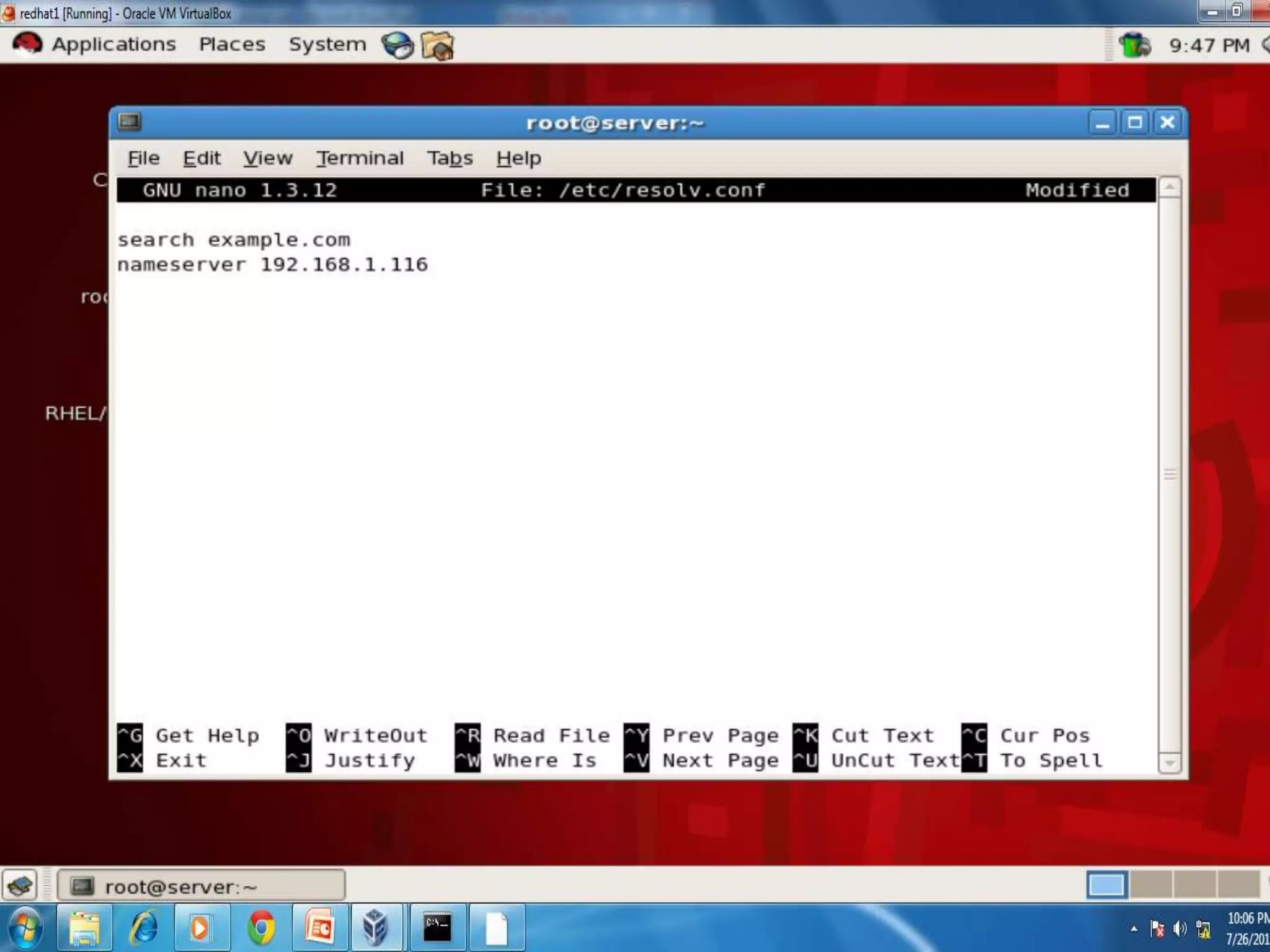
Task: Click the Show Desktop icon in bottom panel
Action: pyautogui.click(x=20, y=885)
